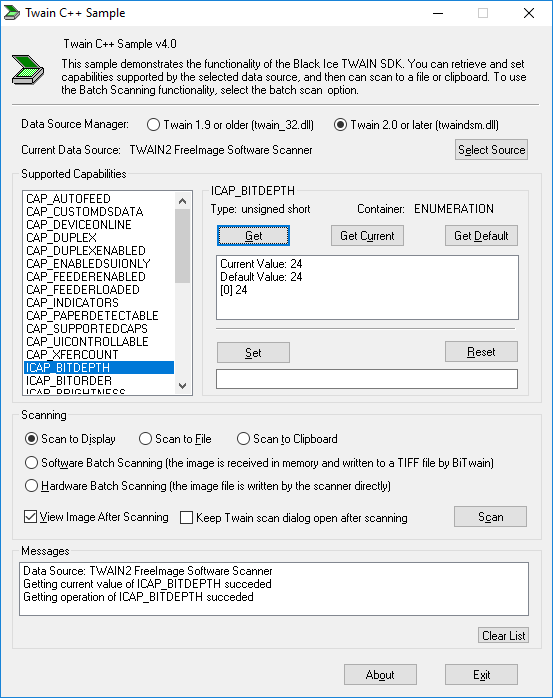Click the Get Current button

click(x=367, y=235)
